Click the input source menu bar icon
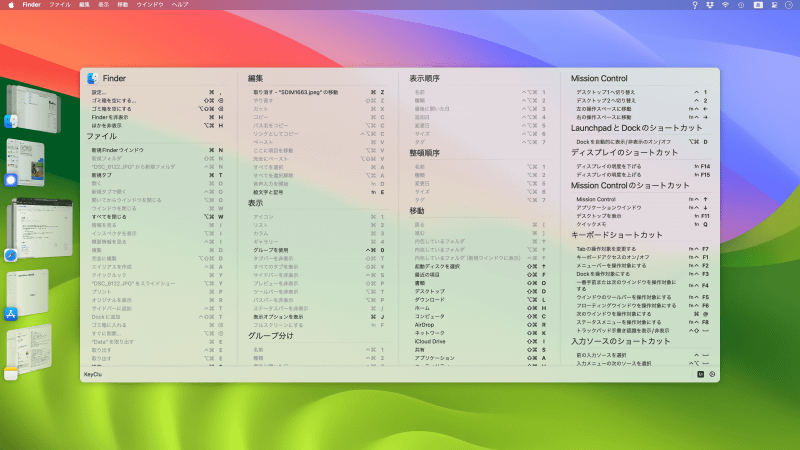The height and width of the screenshot is (450, 800). pyautogui.click(x=758, y=5)
